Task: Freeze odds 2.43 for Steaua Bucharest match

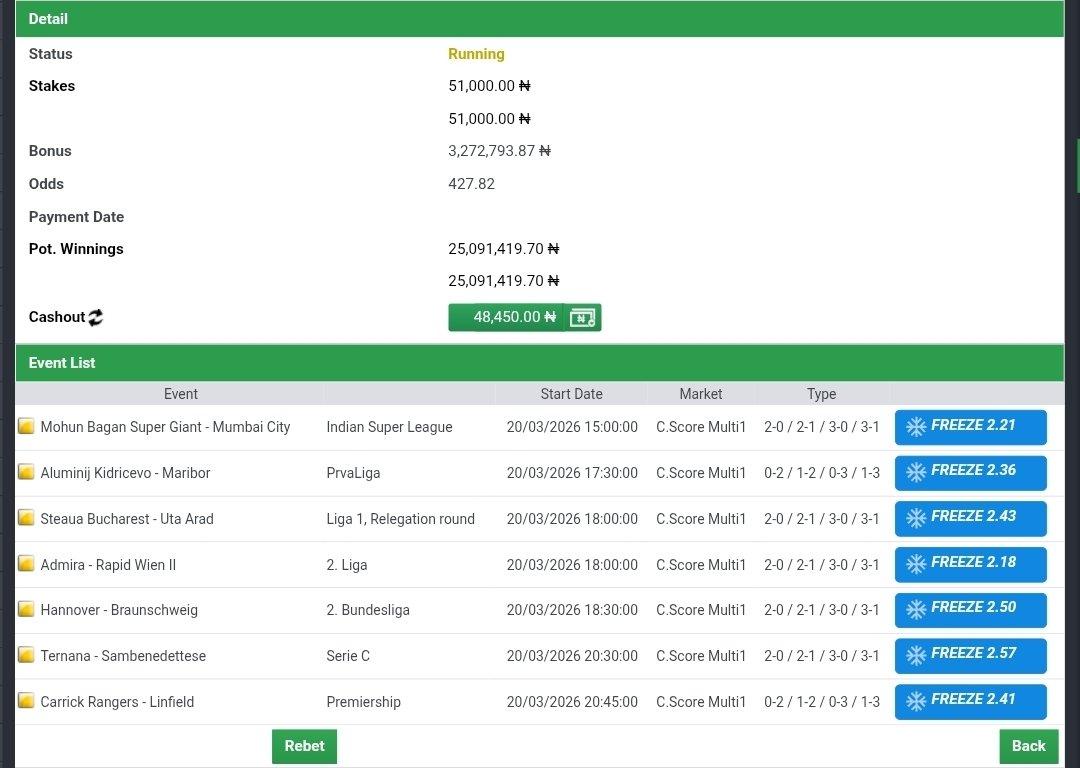Action: (970, 519)
